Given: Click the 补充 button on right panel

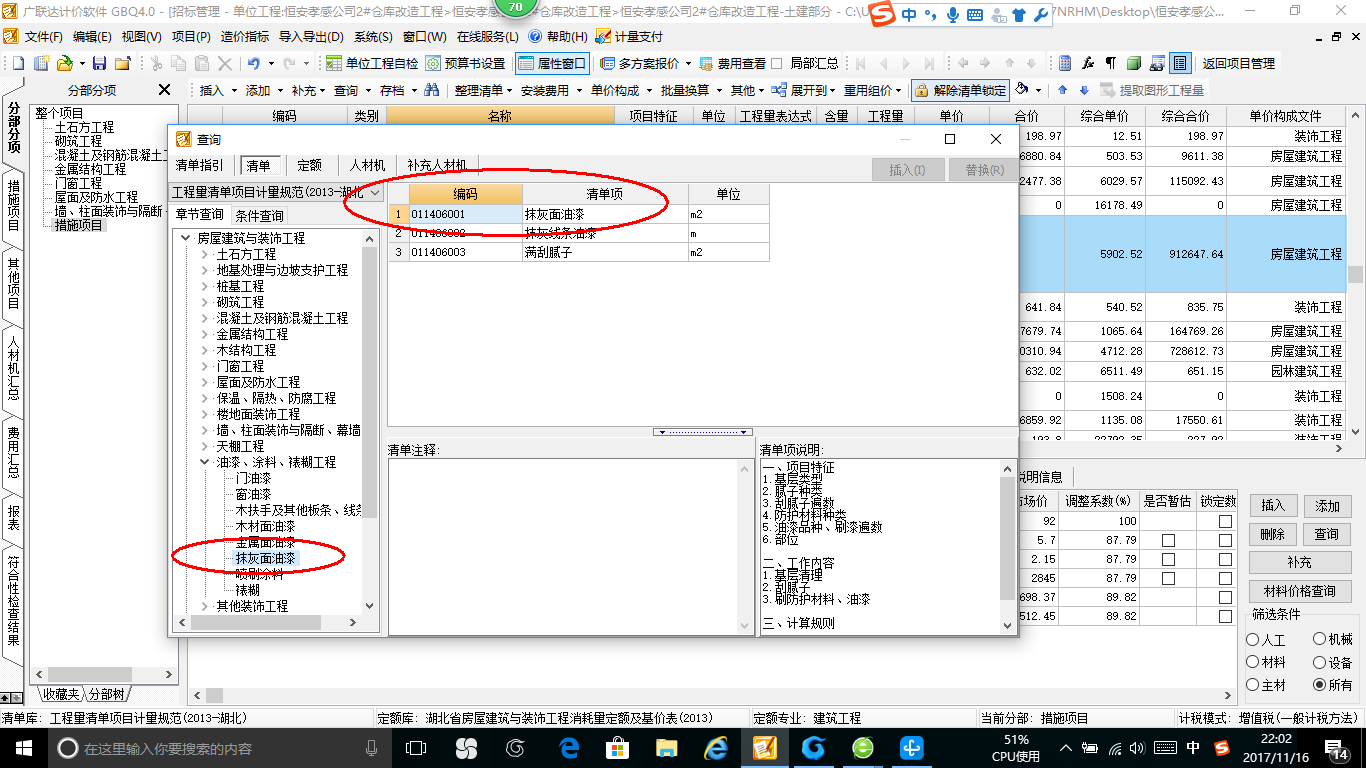Looking at the screenshot, I should coord(1300,563).
